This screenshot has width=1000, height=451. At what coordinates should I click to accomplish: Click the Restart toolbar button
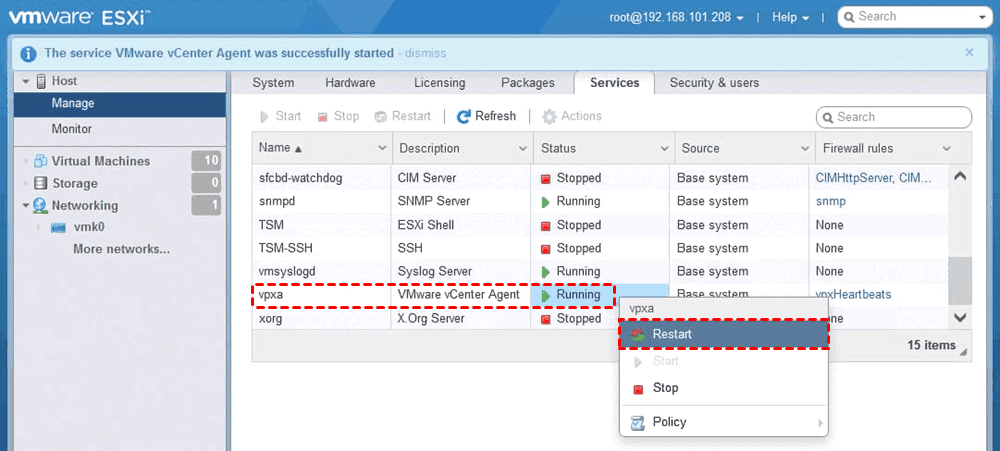tap(402, 117)
